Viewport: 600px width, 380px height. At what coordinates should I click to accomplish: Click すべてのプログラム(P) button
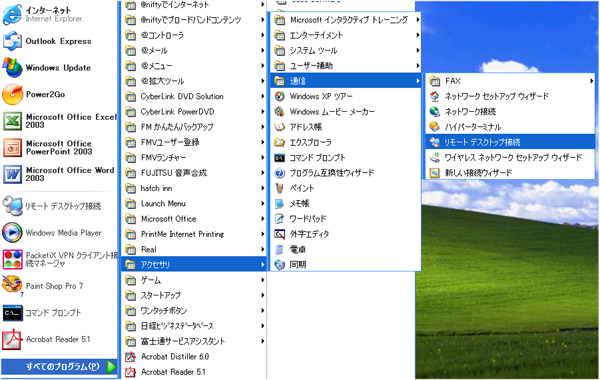tap(59, 366)
